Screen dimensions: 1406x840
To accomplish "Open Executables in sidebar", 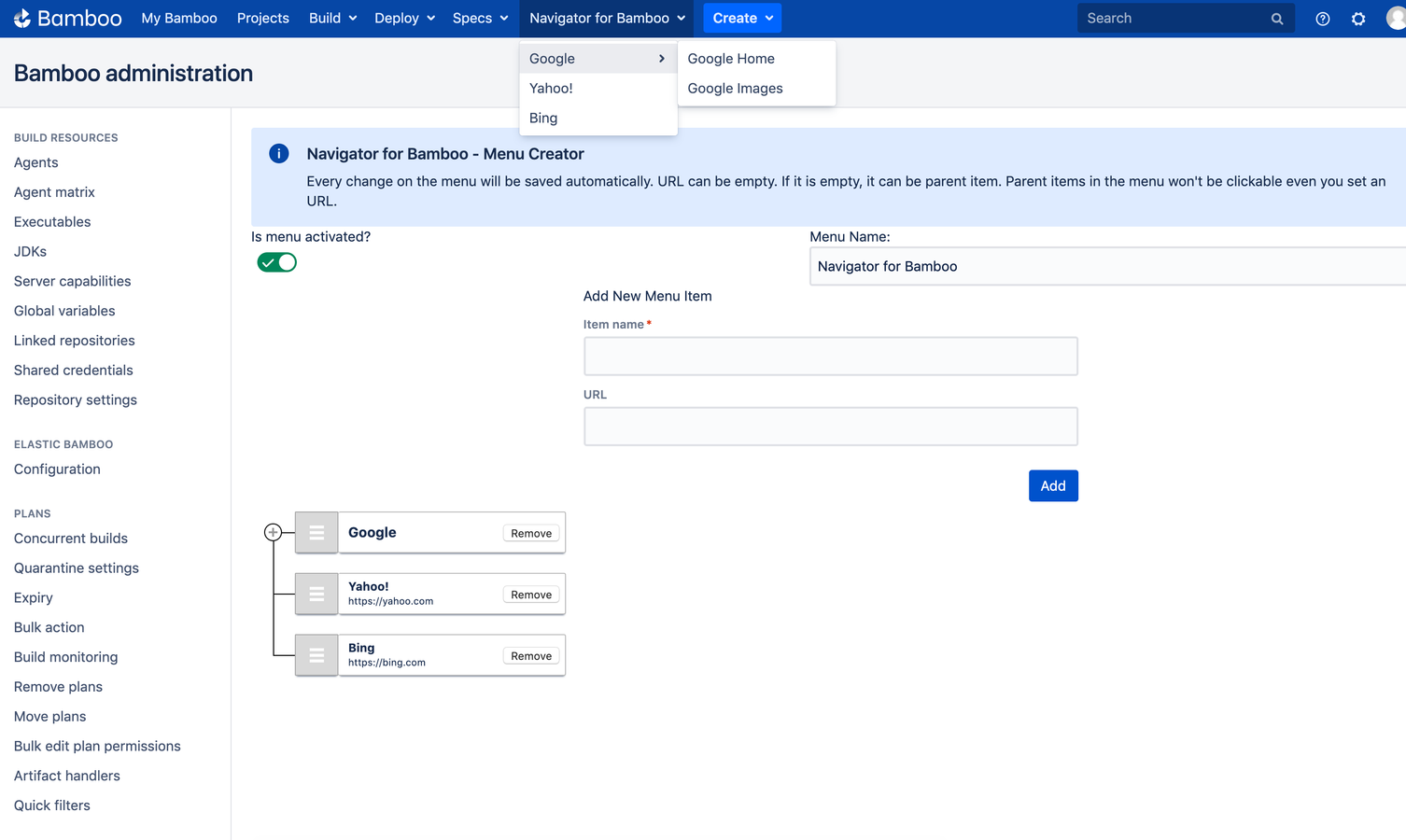I will point(52,222).
